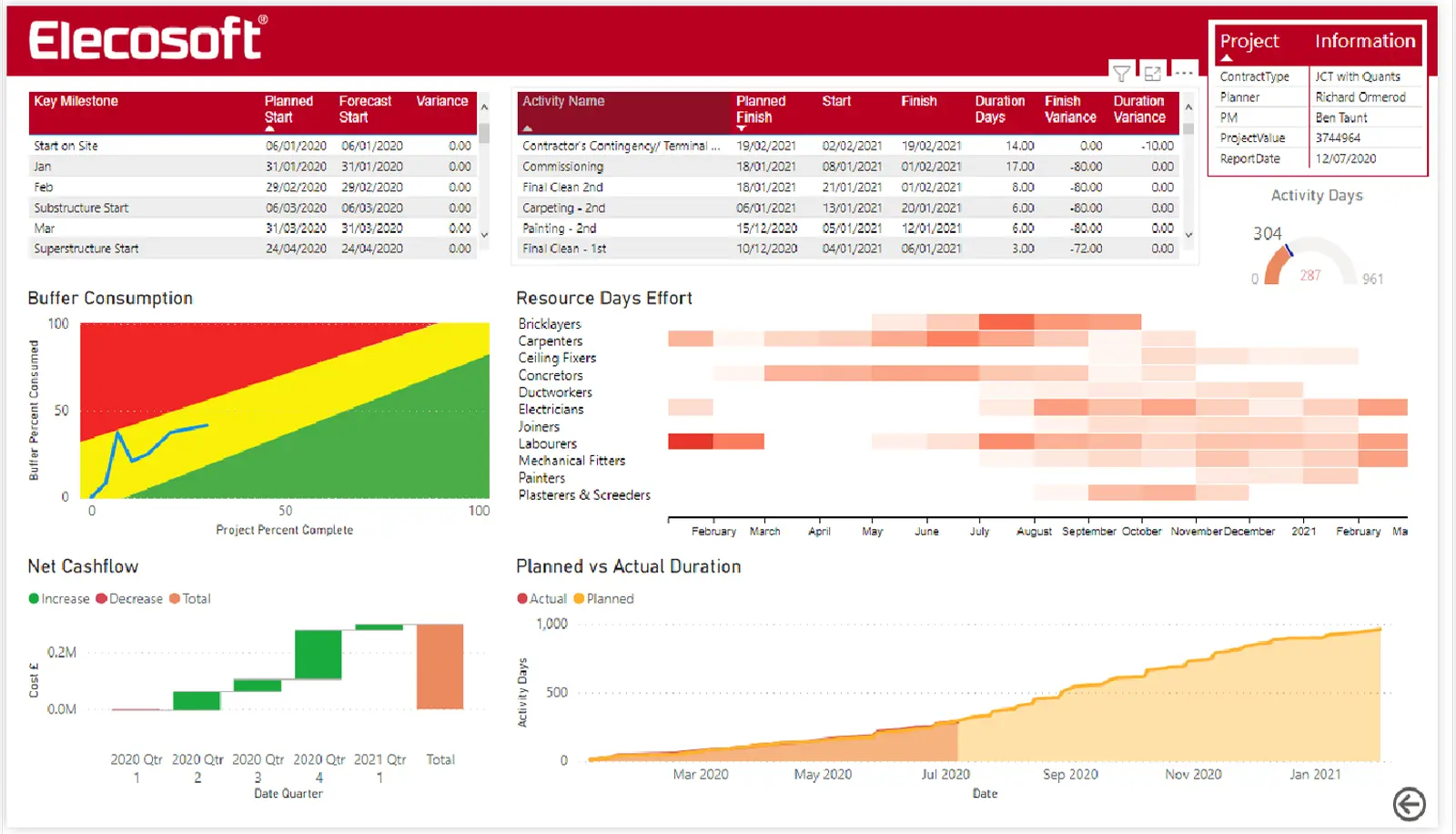Open the More options ellipsis menu
This screenshot has width=1456, height=834.
pyautogui.click(x=1184, y=73)
